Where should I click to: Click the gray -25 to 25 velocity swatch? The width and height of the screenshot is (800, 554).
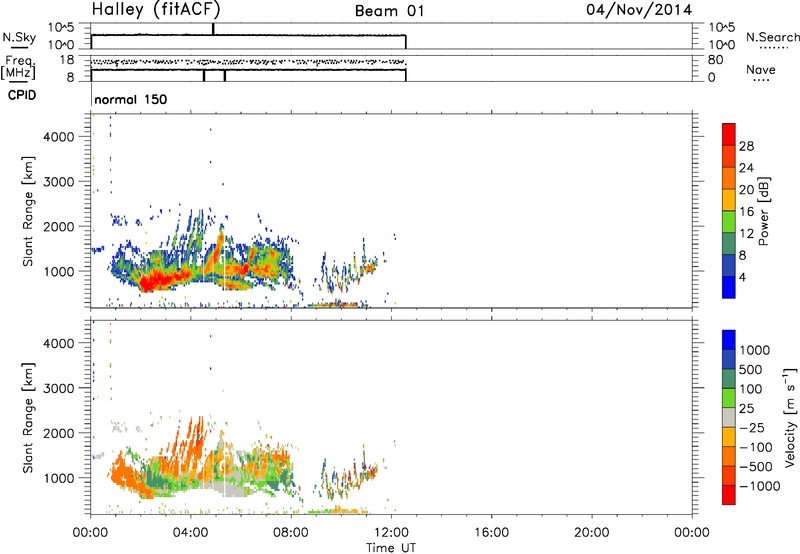(729, 418)
